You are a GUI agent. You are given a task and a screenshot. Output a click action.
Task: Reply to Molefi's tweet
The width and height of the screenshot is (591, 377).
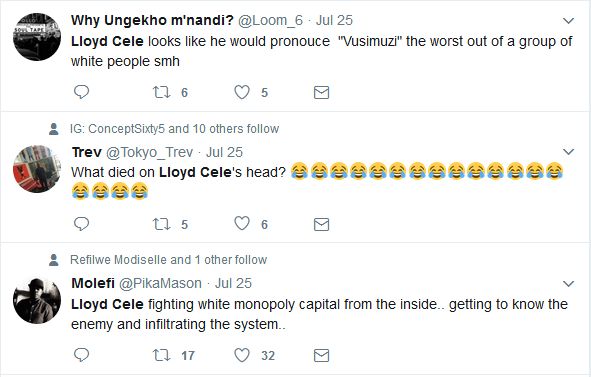pyautogui.click(x=81, y=355)
